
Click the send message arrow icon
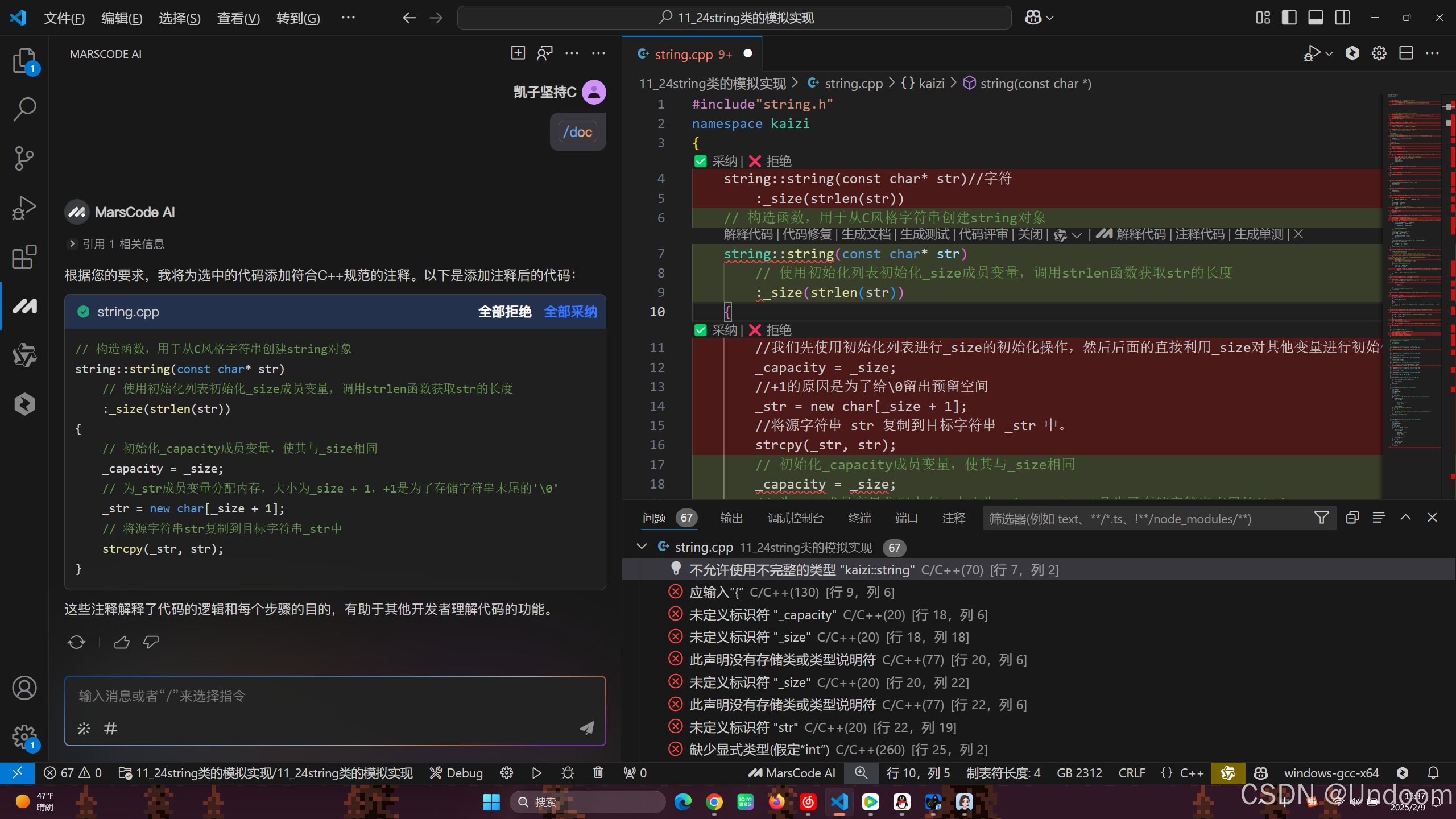click(586, 728)
